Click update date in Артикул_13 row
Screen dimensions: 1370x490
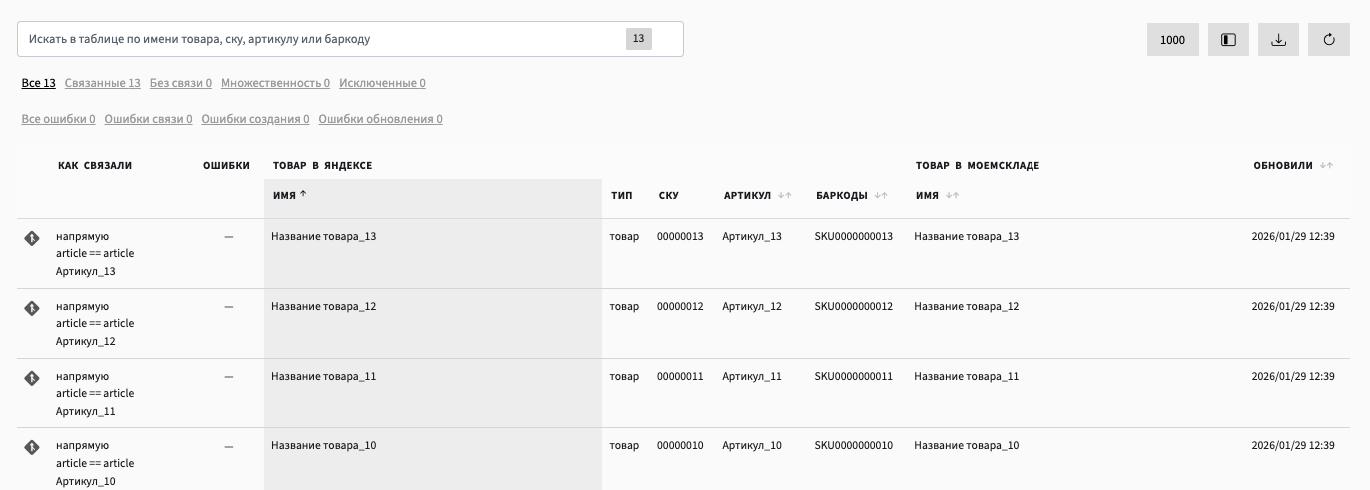(1293, 237)
